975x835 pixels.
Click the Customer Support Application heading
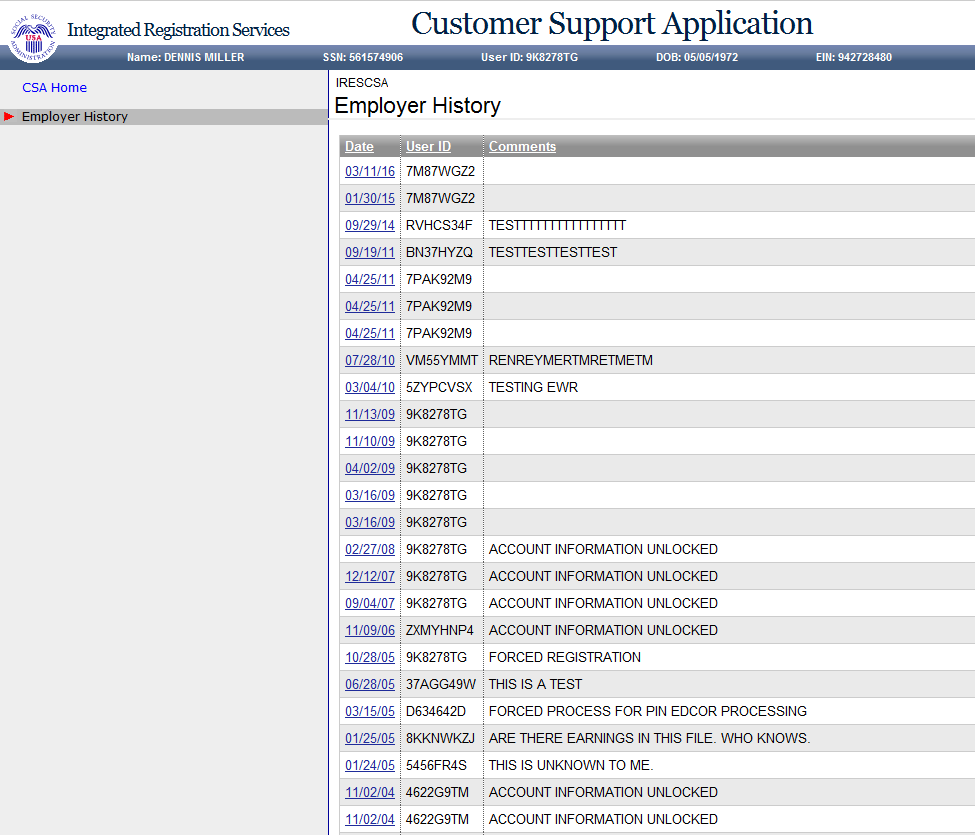coord(612,24)
